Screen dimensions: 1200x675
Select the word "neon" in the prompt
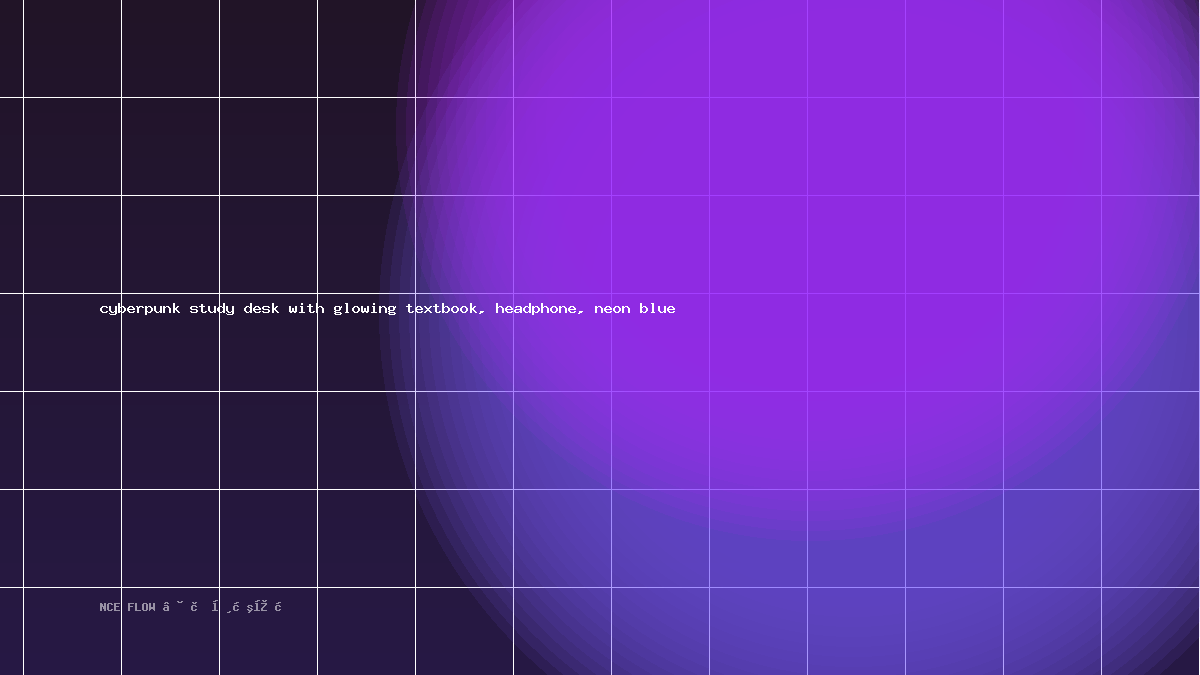pos(612,309)
